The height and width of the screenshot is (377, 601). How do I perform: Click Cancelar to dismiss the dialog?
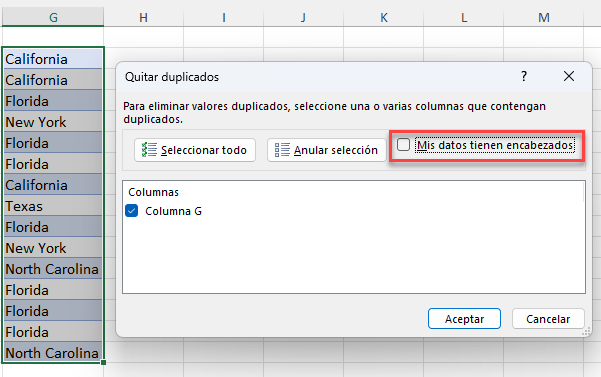[x=548, y=319]
